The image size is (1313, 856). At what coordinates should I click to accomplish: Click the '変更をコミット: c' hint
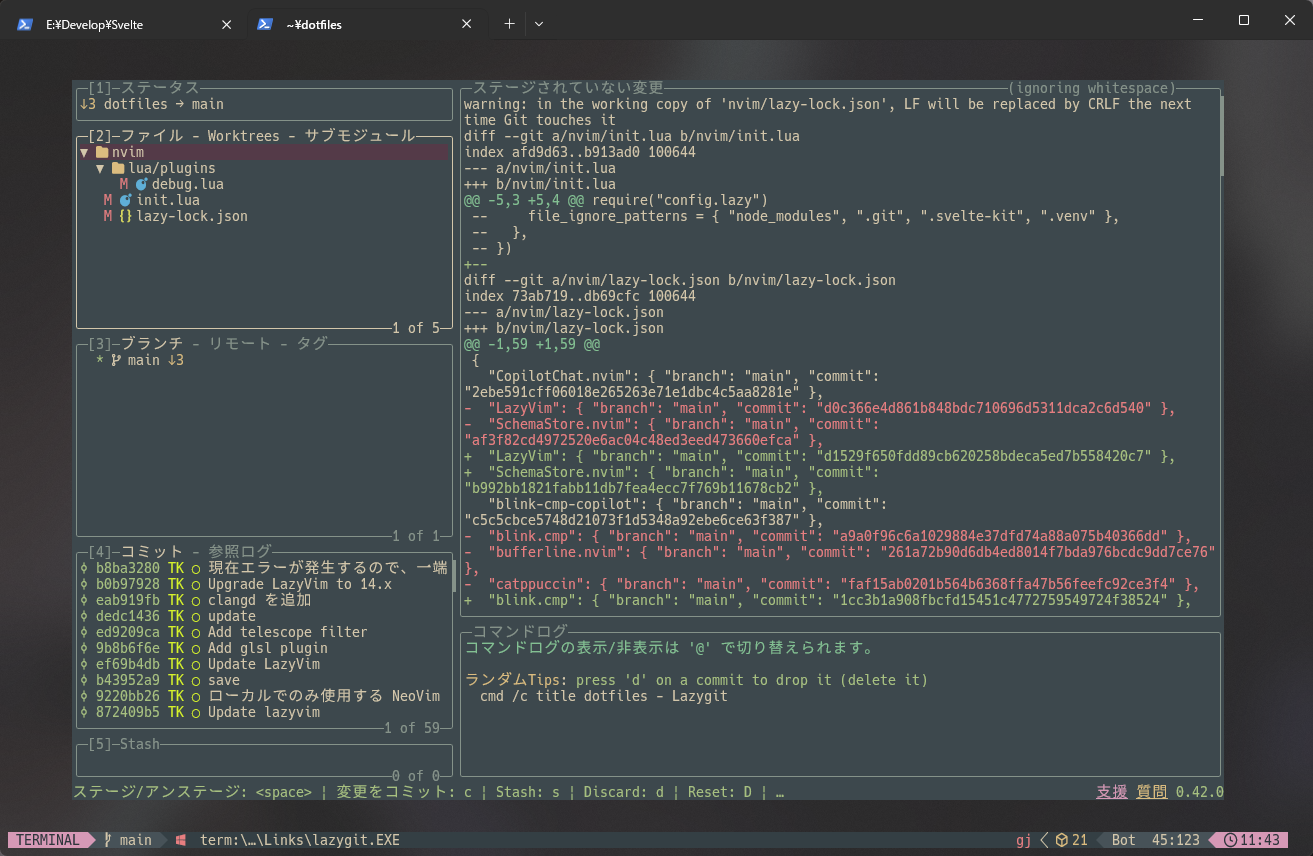click(x=404, y=792)
